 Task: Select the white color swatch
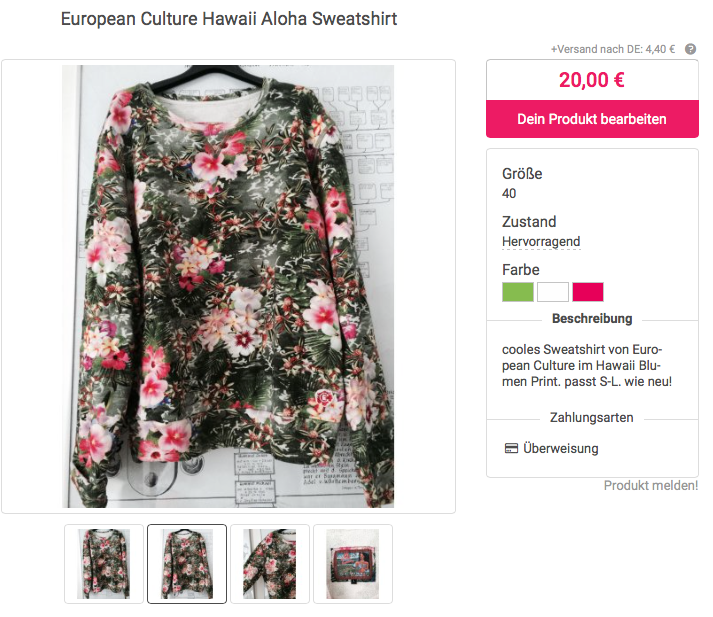pos(552,292)
